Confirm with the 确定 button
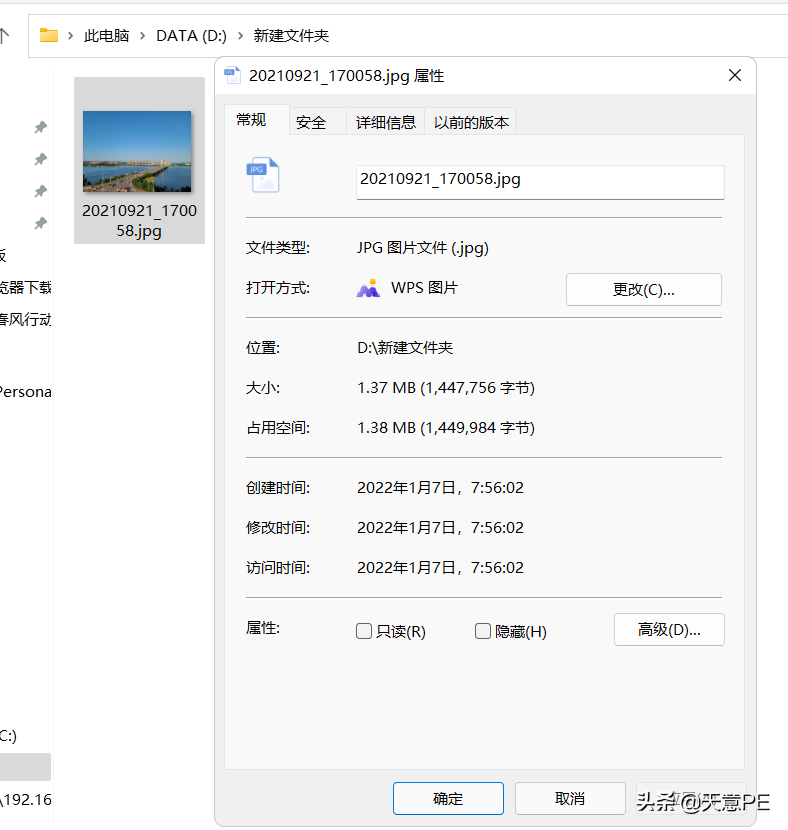The height and width of the screenshot is (830, 788). [448, 798]
